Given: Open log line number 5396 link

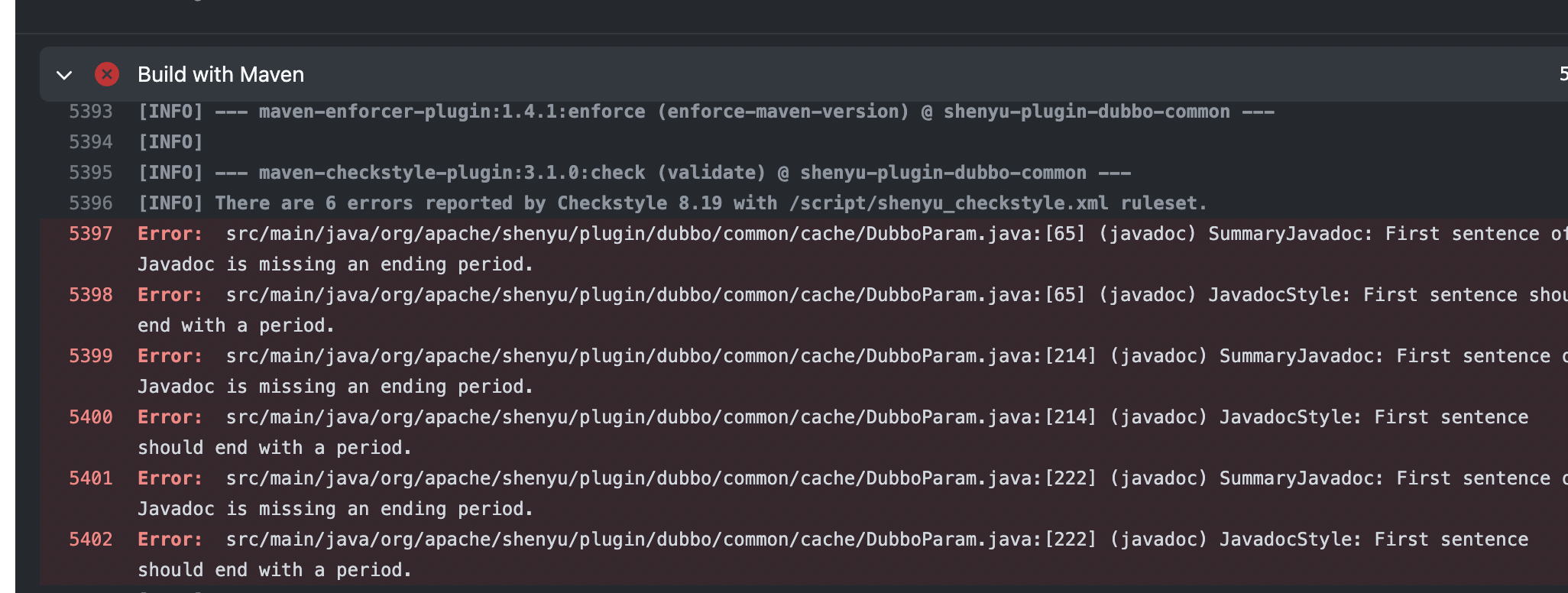Looking at the screenshot, I should pyautogui.click(x=90, y=203).
